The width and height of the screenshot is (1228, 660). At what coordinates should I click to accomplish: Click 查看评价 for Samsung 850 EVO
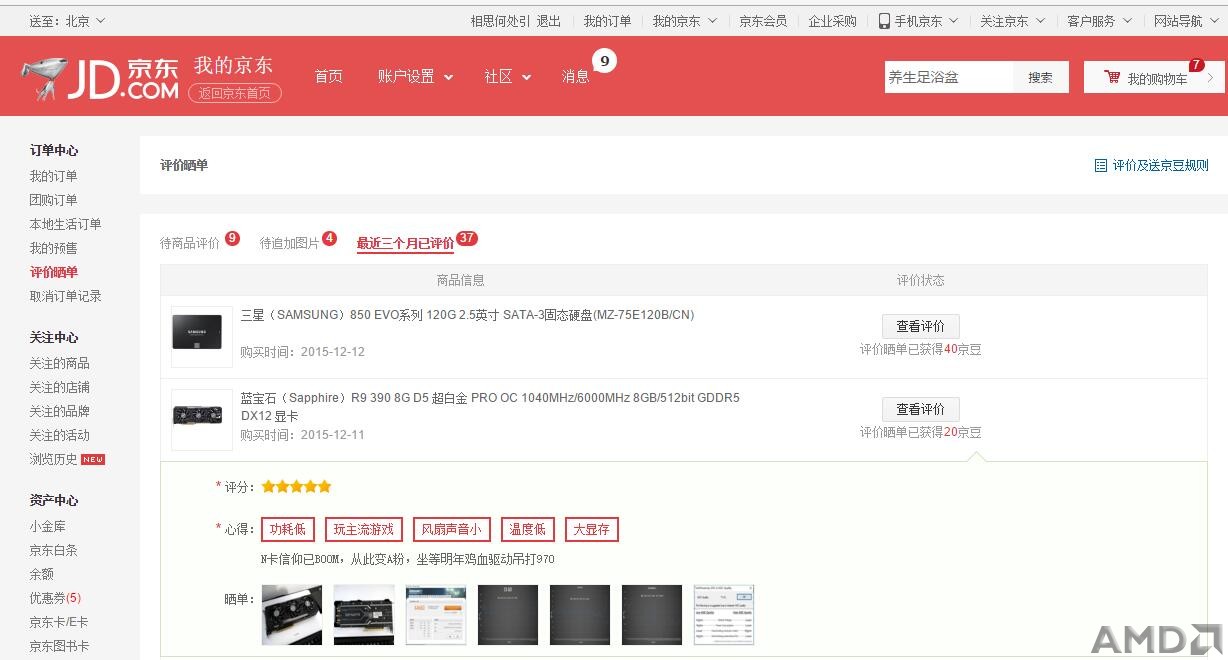[920, 326]
